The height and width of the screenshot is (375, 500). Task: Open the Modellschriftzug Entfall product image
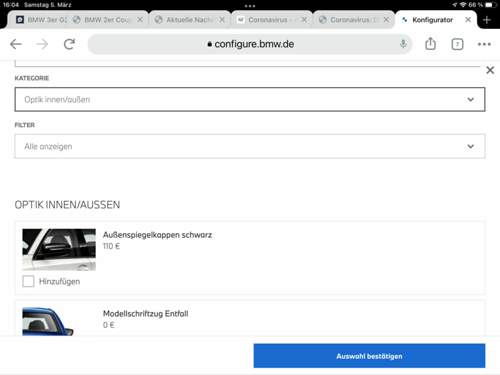[x=48, y=321]
